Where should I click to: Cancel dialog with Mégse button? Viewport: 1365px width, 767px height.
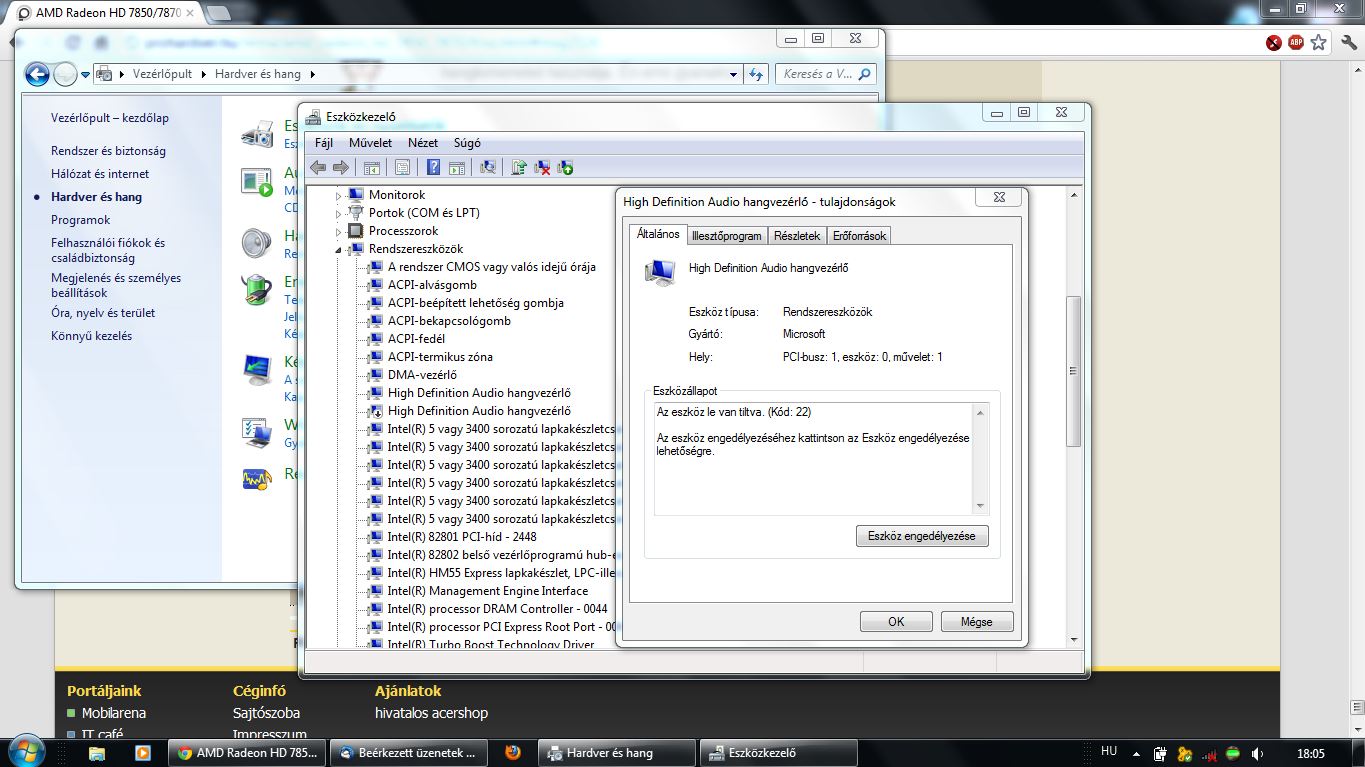(x=977, y=621)
